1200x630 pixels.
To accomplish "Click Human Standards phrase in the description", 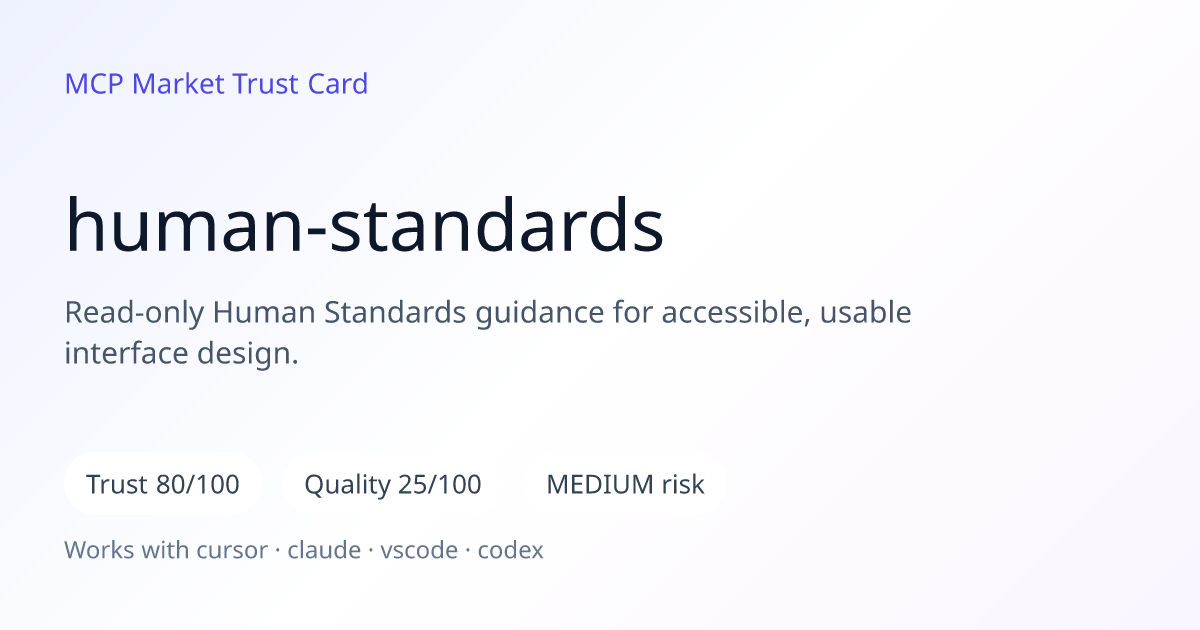I will pyautogui.click(x=340, y=313).
